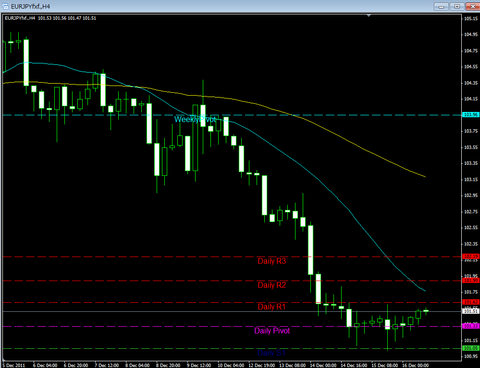Viewport: 480px width, 368px height.
Task: Maximize the EURJPY H4 chart window
Action: tap(457, 6)
